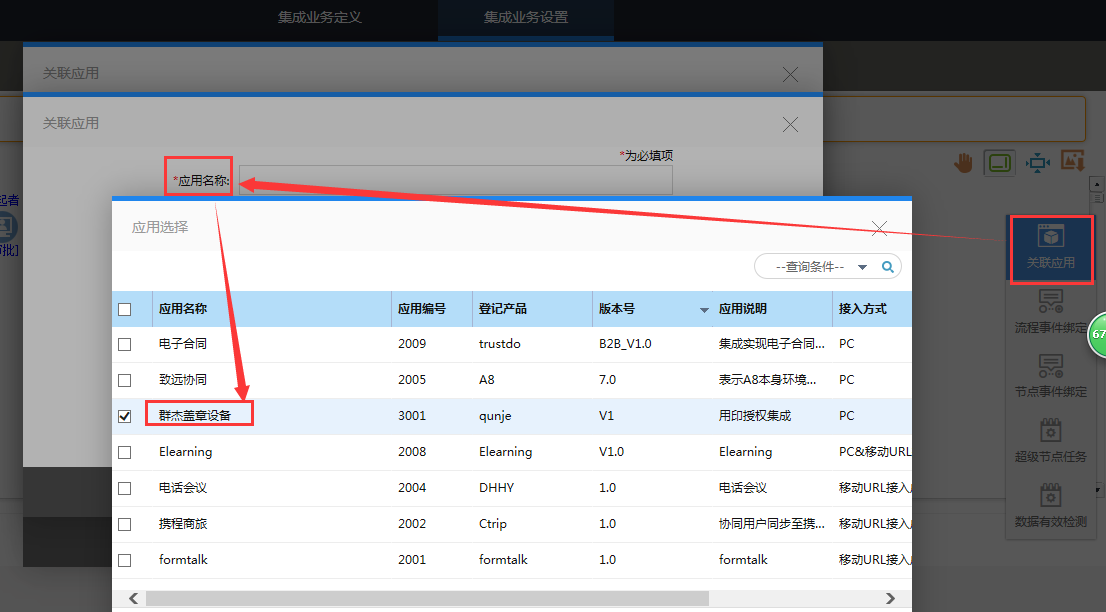Uncheck the 群杰盖章设备 row checkbox
1106x612 pixels.
[x=125, y=416]
